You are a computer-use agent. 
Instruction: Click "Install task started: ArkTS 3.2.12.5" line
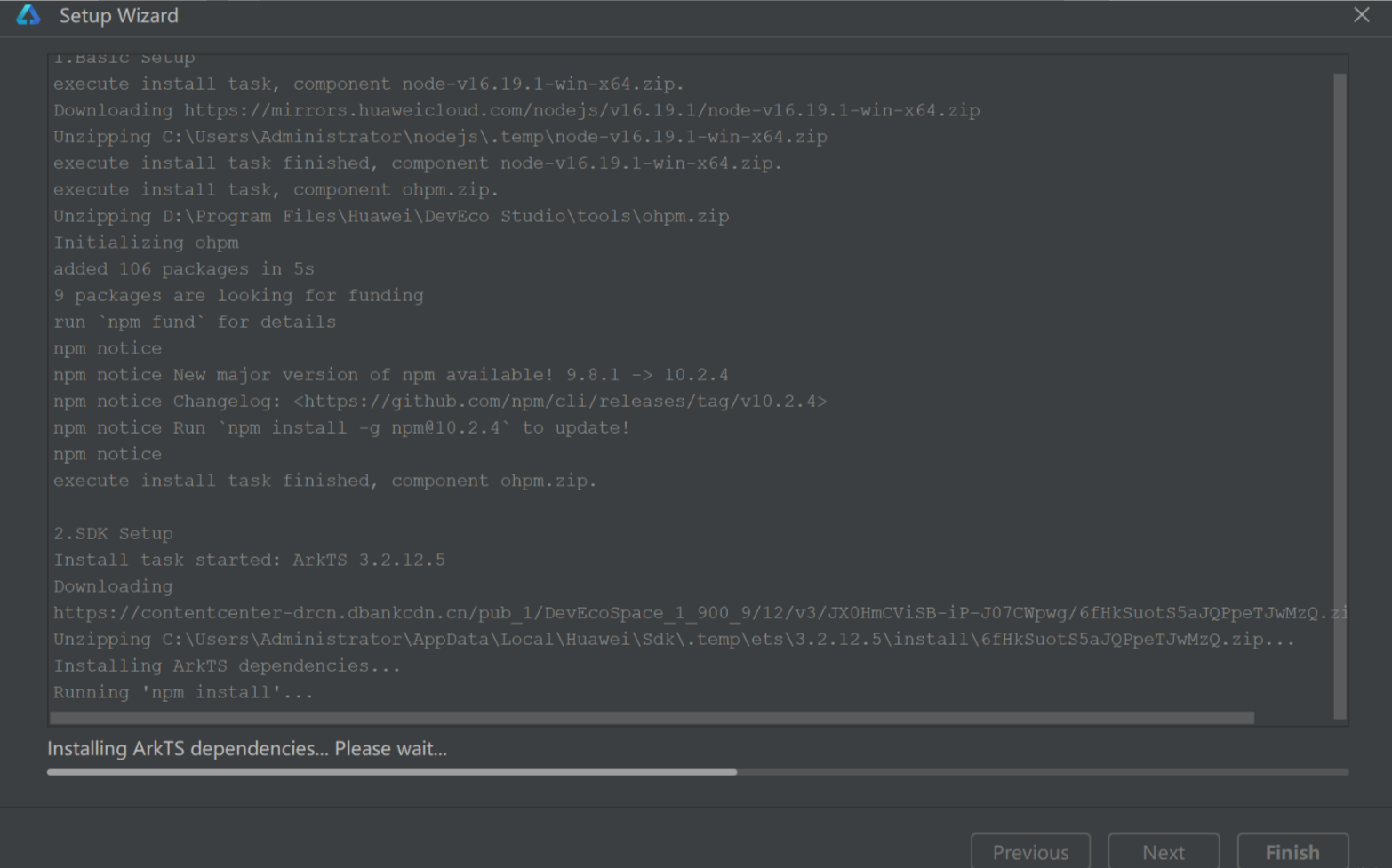(x=249, y=560)
